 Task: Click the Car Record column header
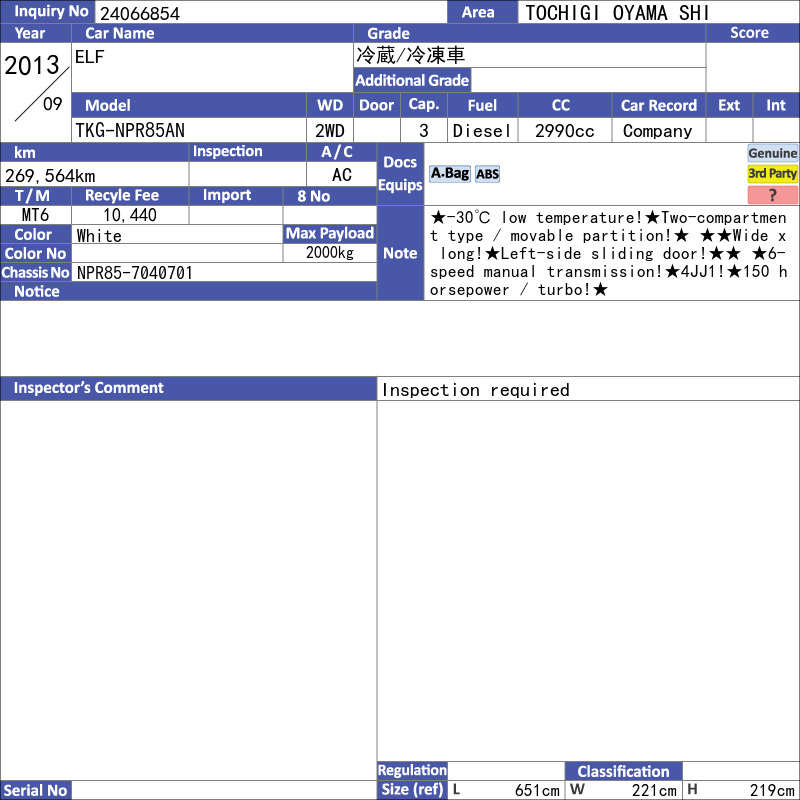[659, 105]
